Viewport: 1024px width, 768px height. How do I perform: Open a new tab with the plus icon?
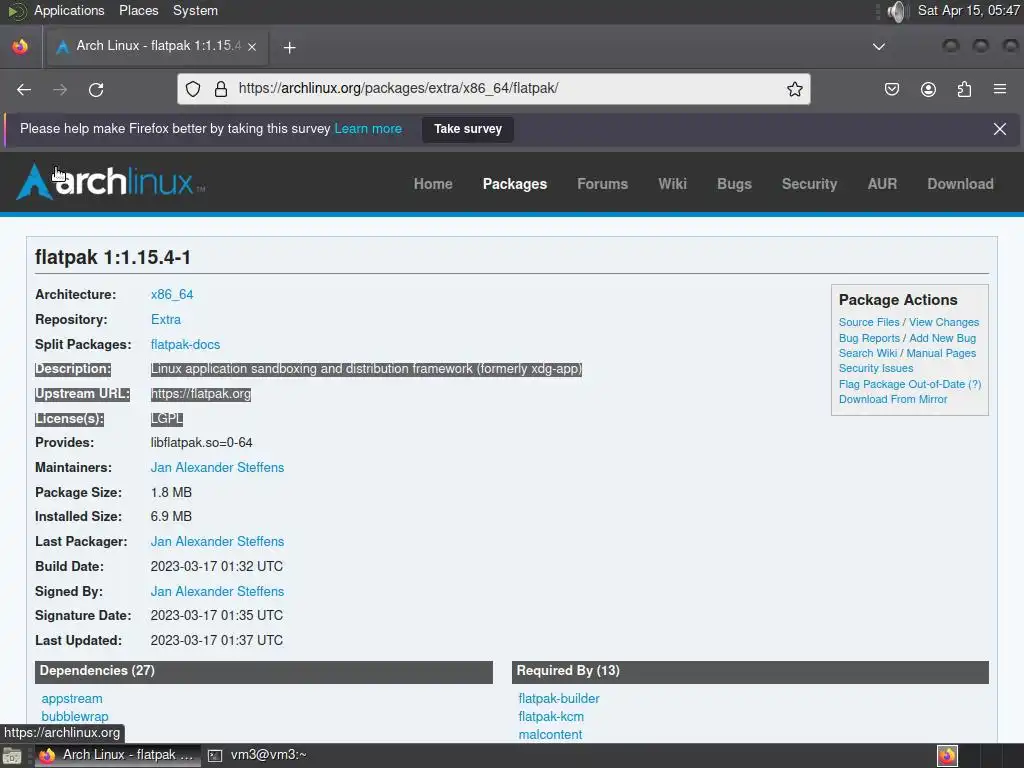(289, 47)
